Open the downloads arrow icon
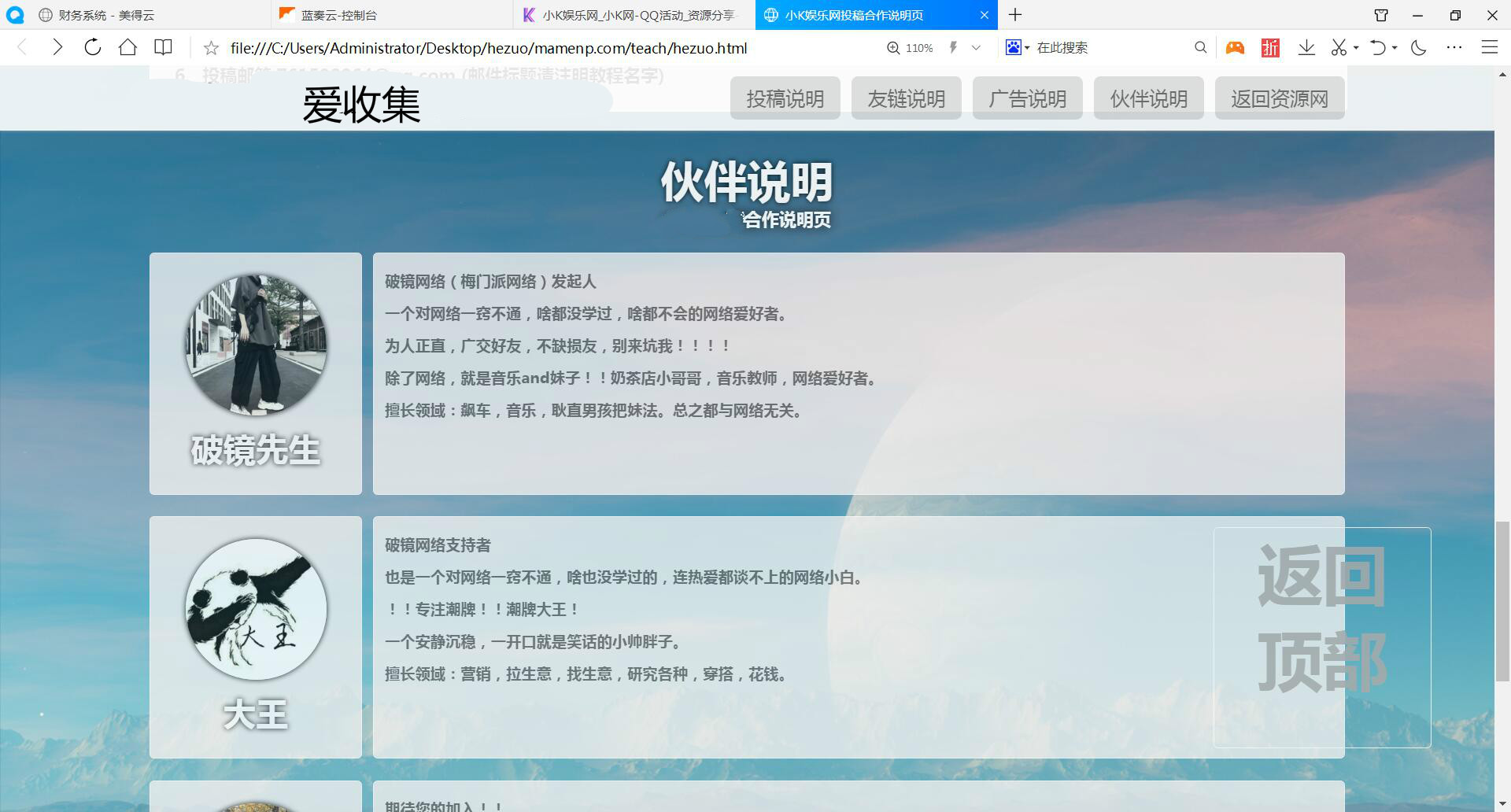This screenshot has width=1511, height=812. click(1306, 48)
